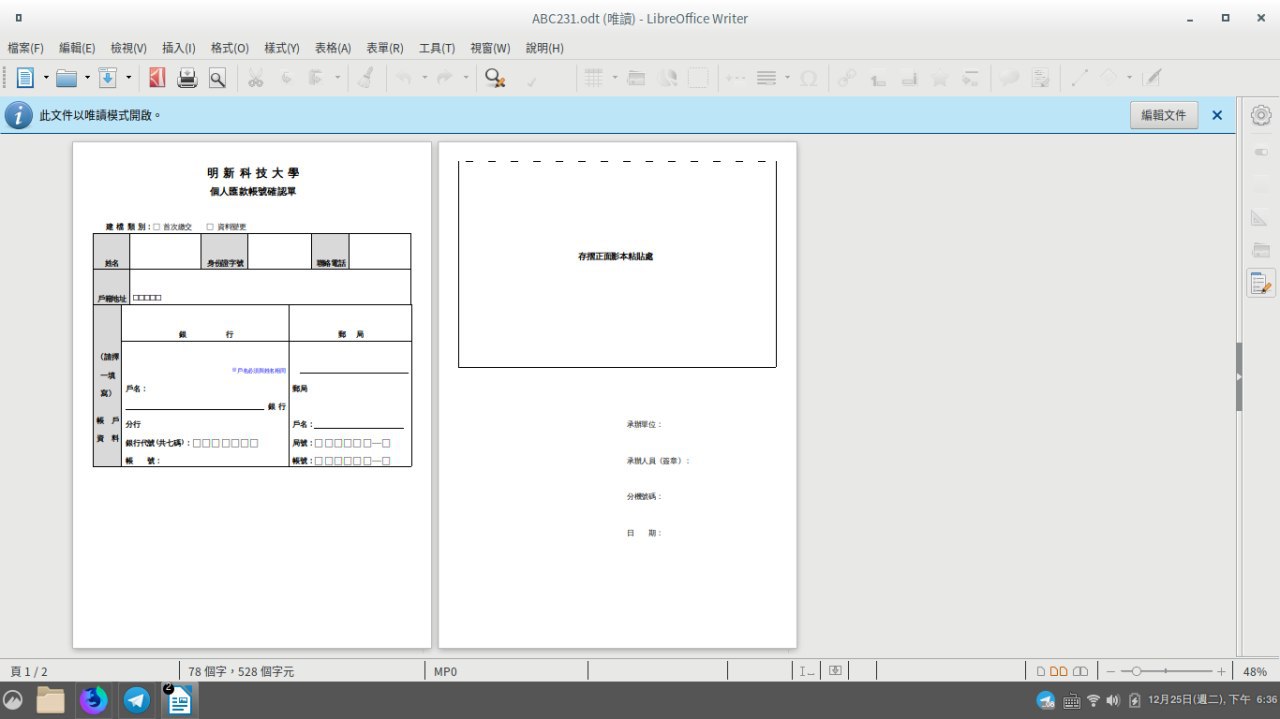Open the sidebar Styles ruler icon
The height and width of the screenshot is (719, 1280).
pos(1261,217)
